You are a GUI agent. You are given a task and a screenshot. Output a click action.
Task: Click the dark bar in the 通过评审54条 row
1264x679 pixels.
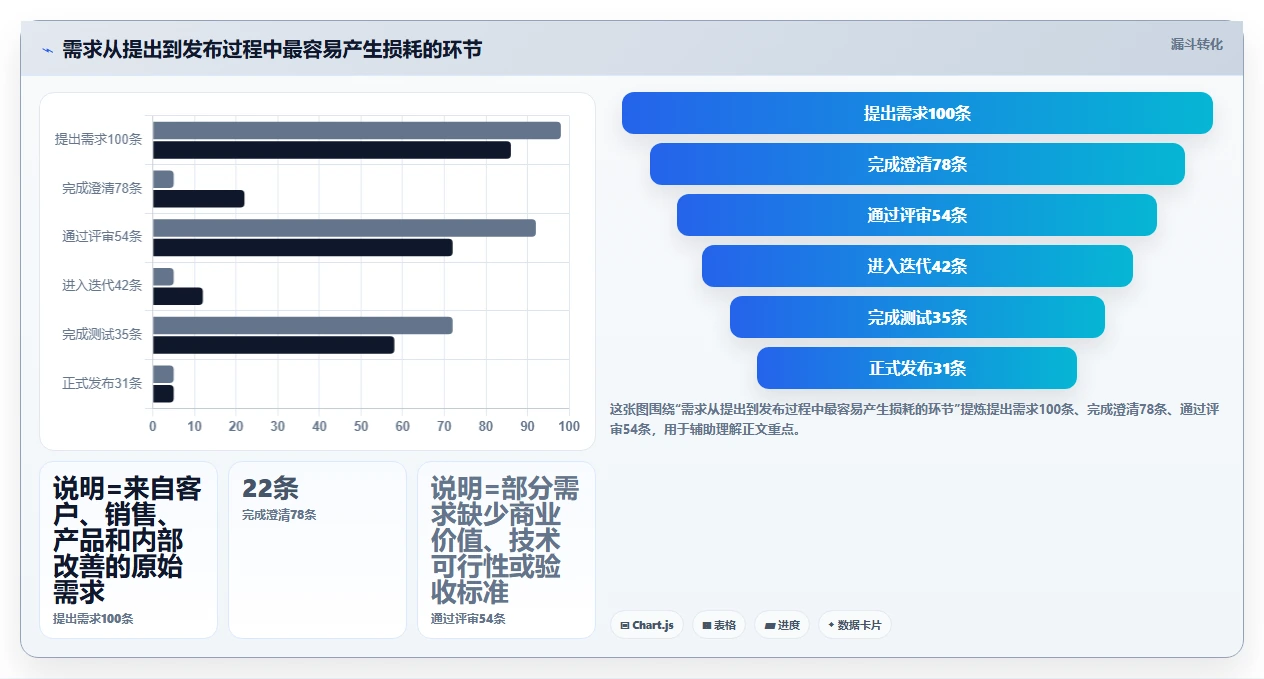[302, 248]
